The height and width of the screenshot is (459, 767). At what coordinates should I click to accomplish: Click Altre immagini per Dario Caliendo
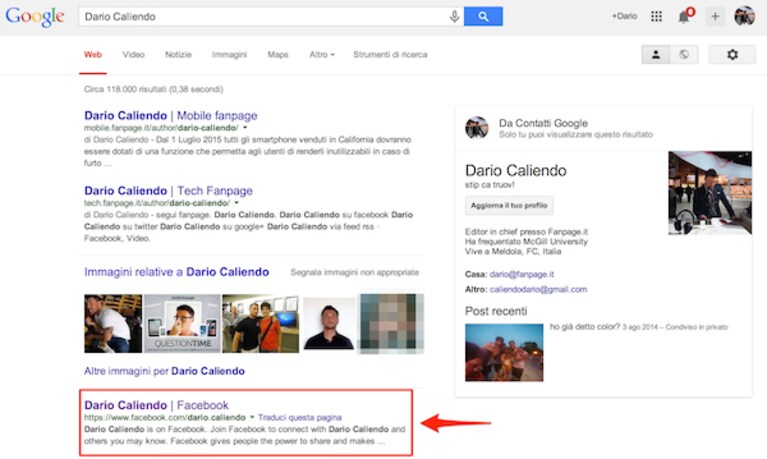[164, 371]
